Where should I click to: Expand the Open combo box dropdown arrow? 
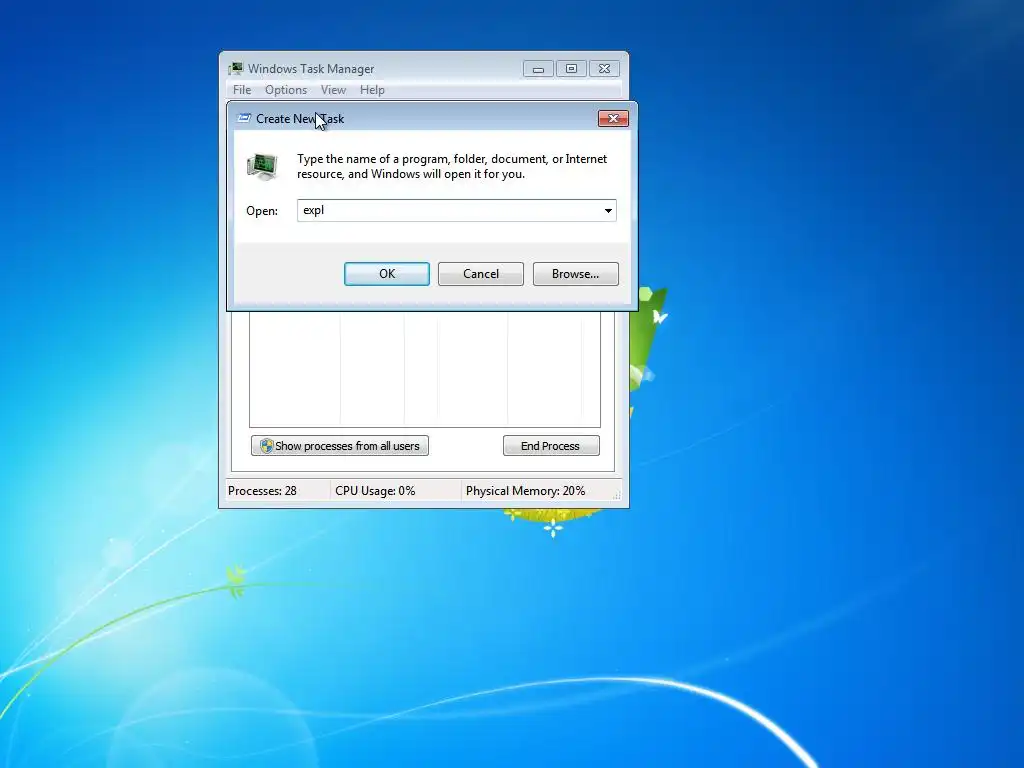click(608, 210)
